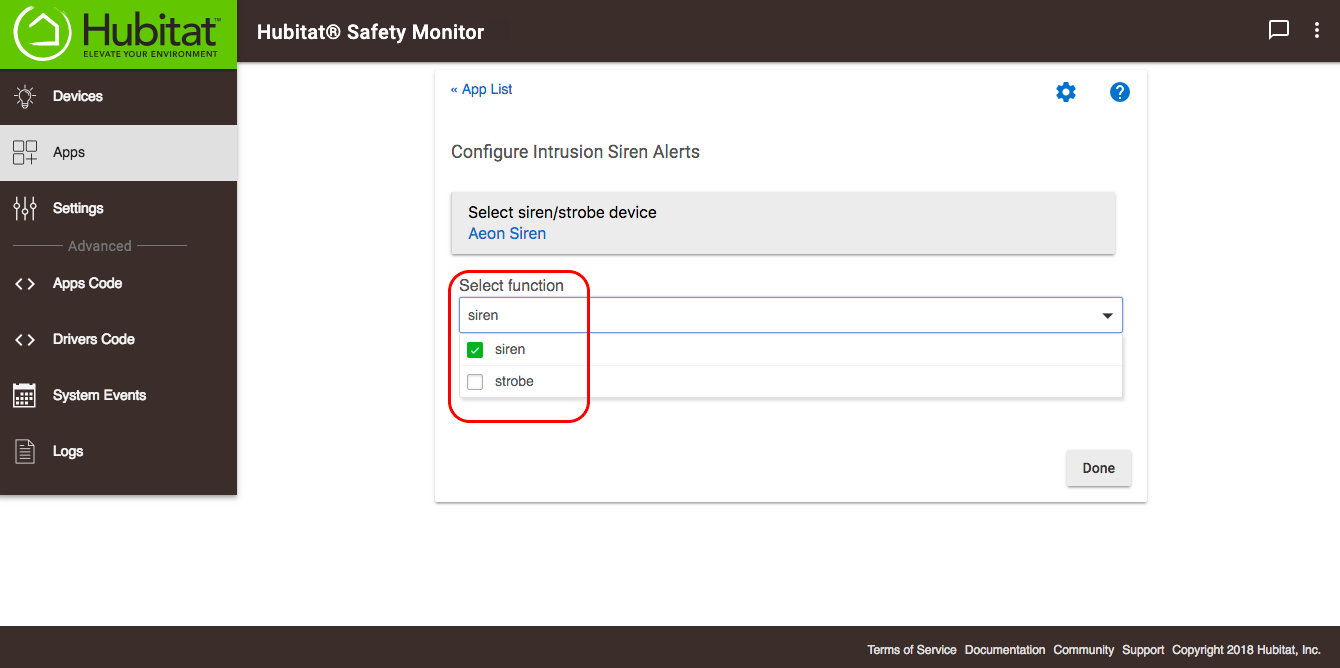Click the Logs document icon
The width and height of the screenshot is (1340, 668).
(25, 451)
